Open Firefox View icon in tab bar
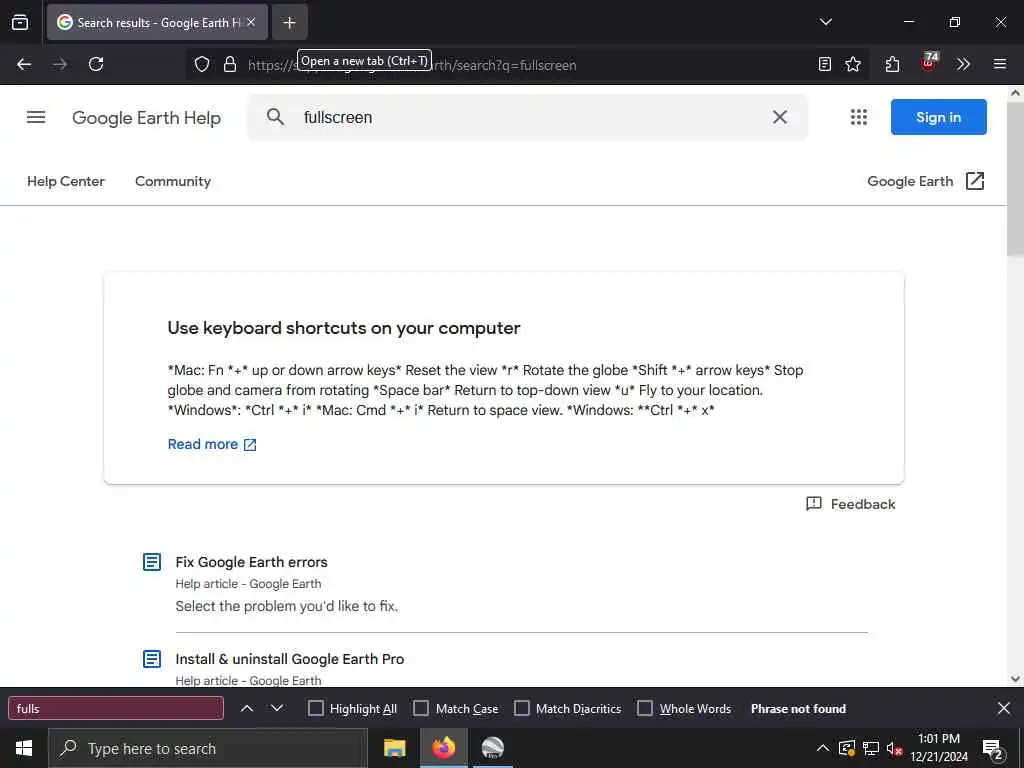This screenshot has width=1024, height=768. [20, 22]
